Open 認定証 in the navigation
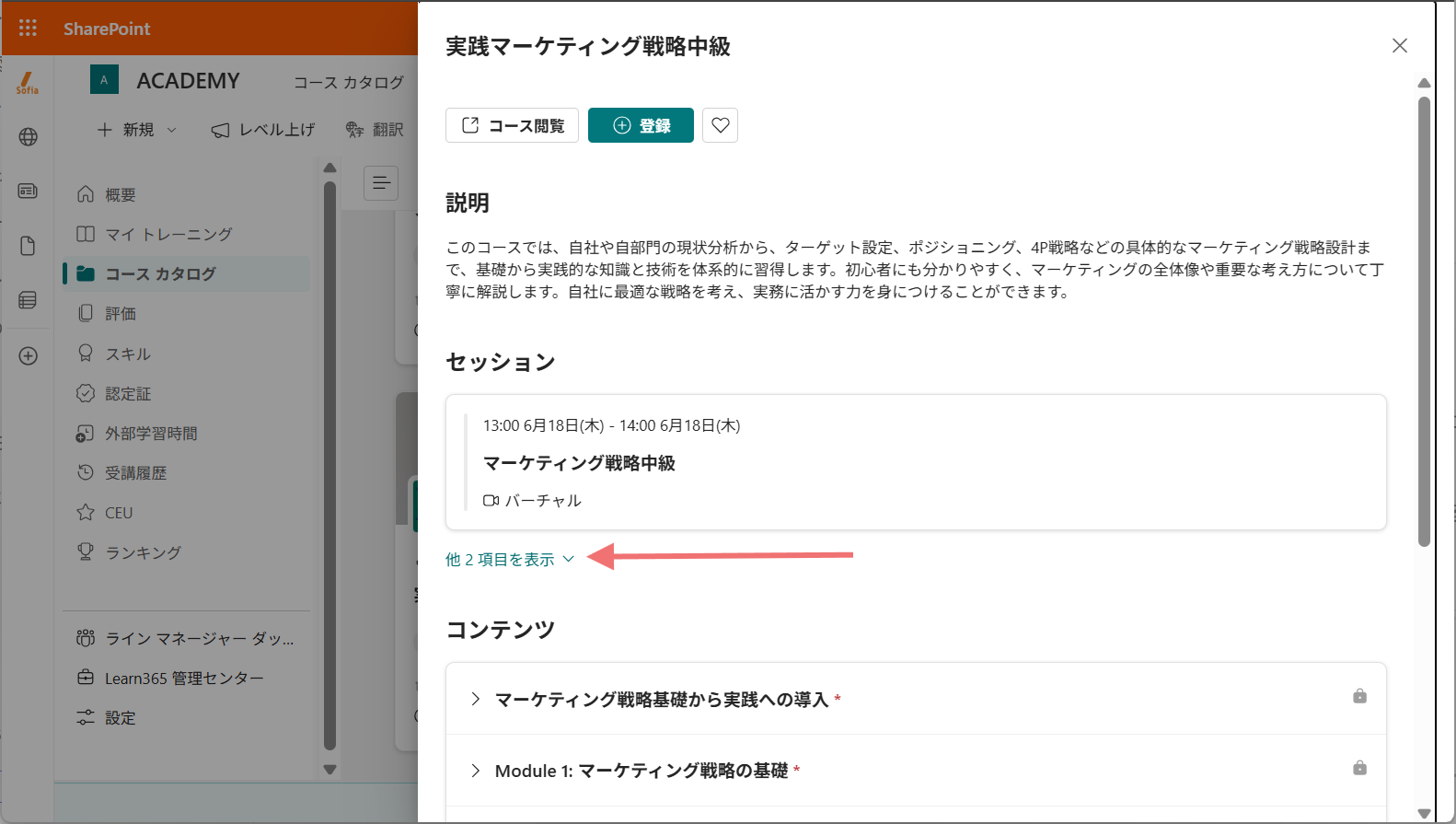This screenshot has height=824, width=1456. [186, 393]
